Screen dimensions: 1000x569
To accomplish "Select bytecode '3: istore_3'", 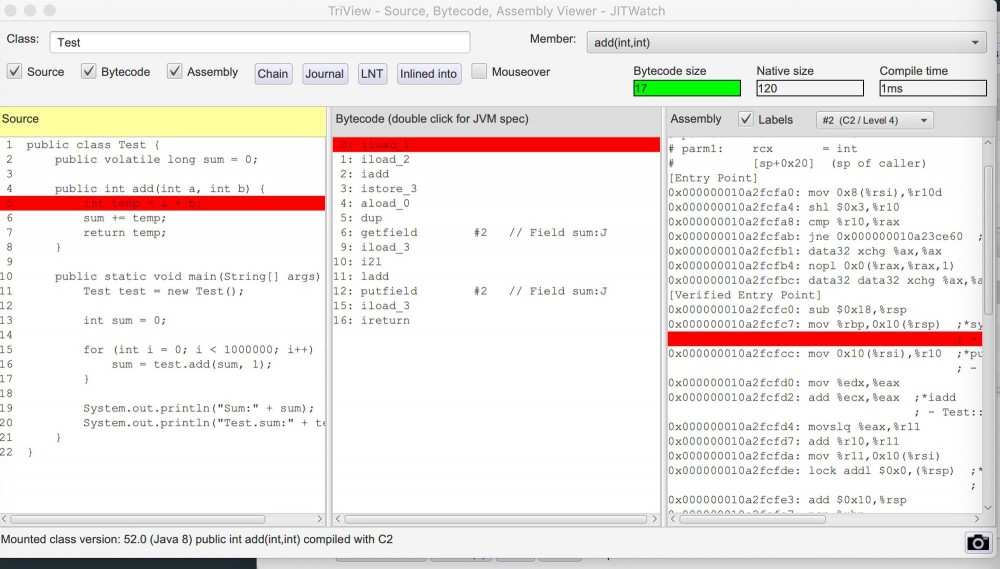I will tap(378, 189).
